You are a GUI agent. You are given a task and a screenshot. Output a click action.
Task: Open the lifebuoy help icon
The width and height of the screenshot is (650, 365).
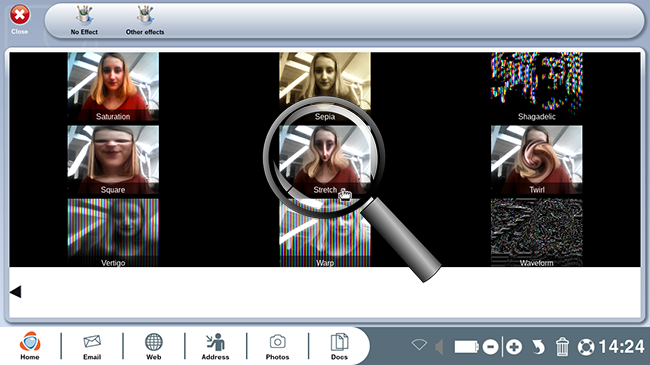click(586, 347)
